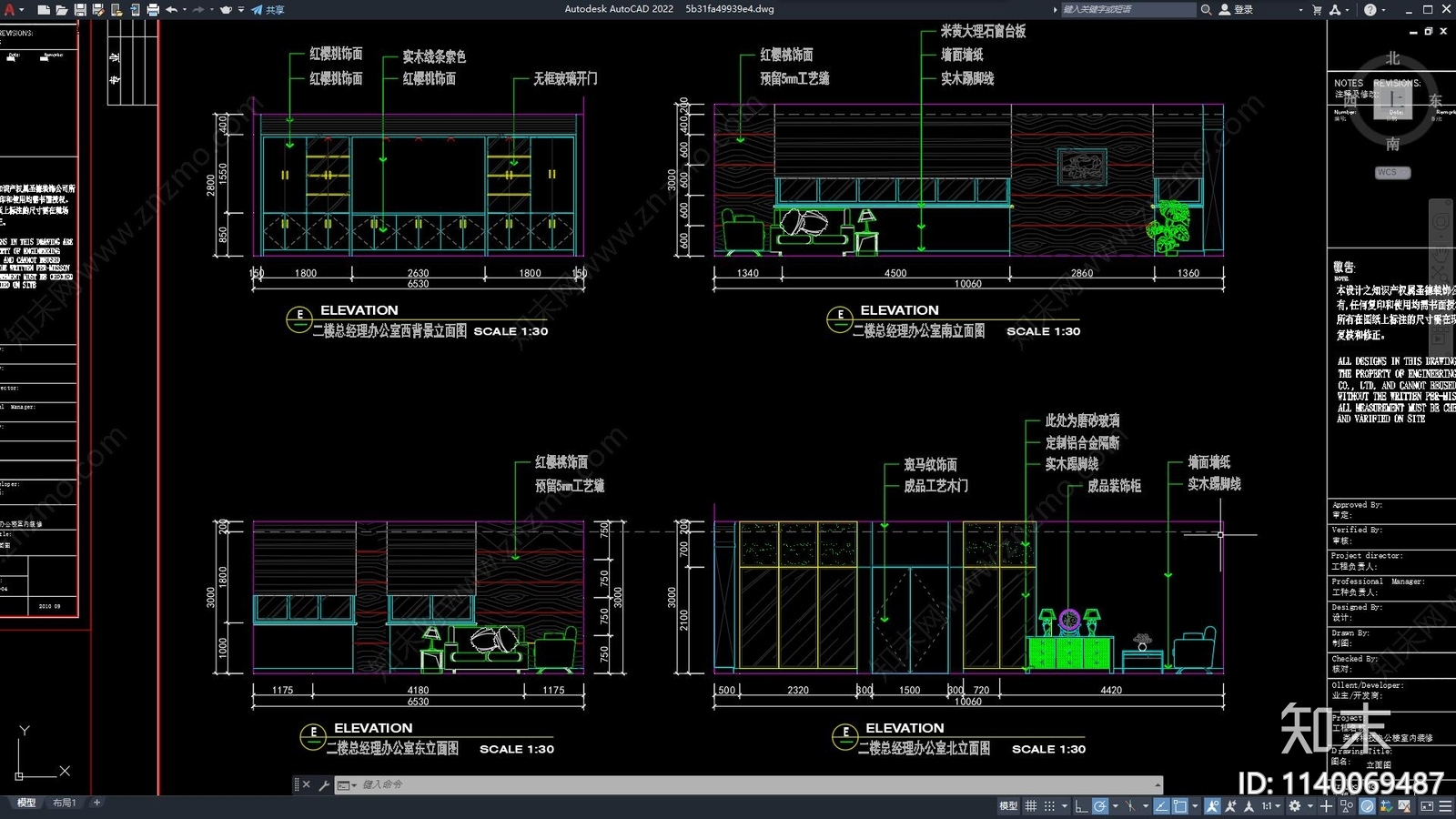Toggle object snap tracking icon
The height and width of the screenshot is (819, 1456).
pos(1161,806)
